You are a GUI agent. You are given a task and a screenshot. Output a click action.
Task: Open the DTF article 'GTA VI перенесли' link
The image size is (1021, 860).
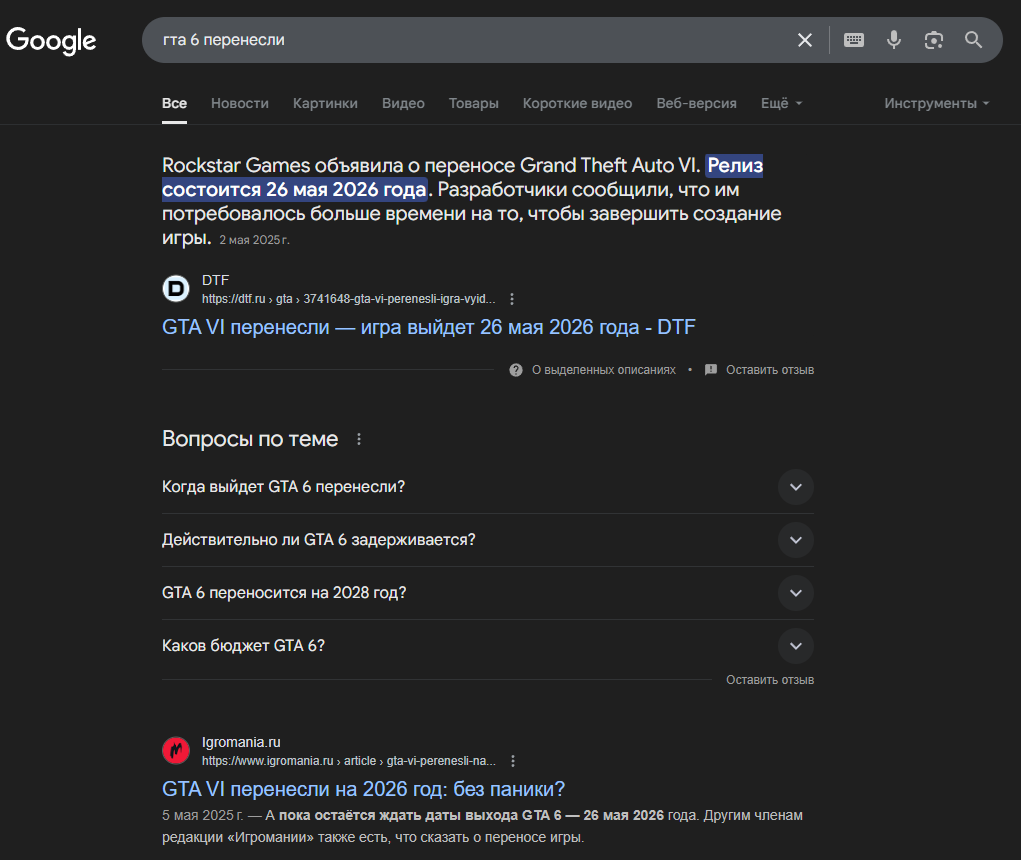pos(428,327)
